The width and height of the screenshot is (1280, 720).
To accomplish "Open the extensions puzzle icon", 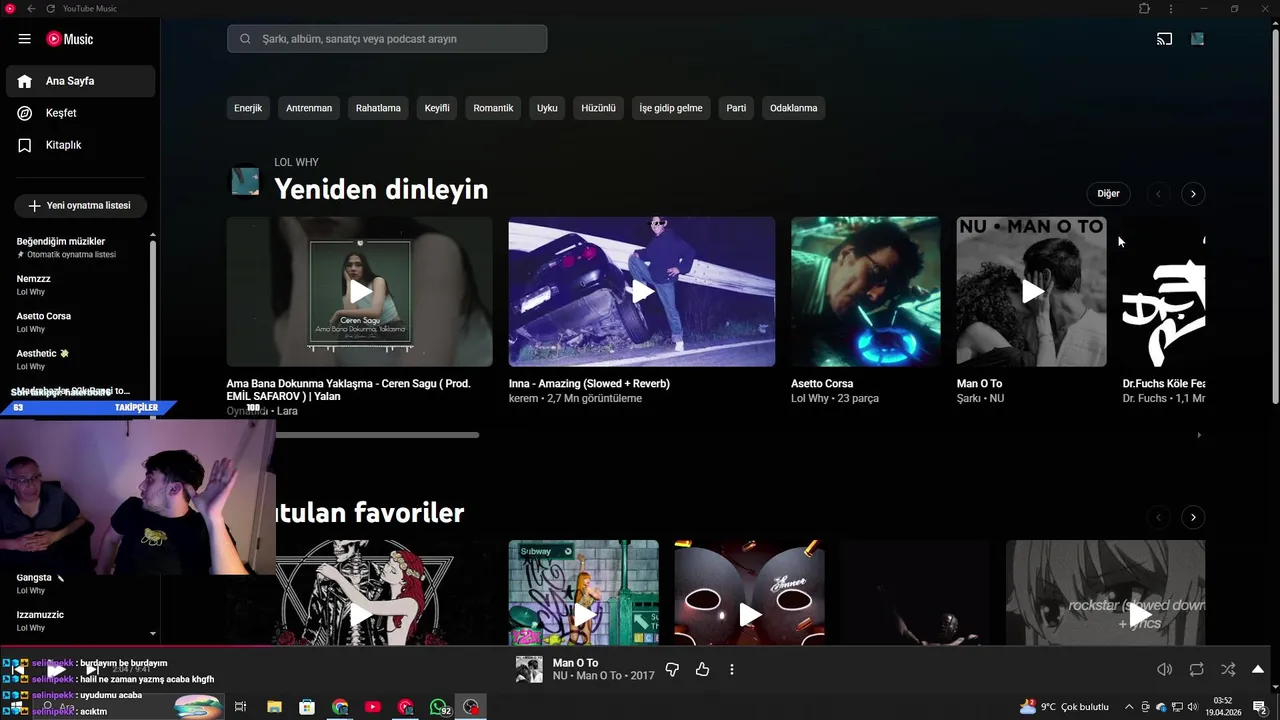I will pos(1144,8).
